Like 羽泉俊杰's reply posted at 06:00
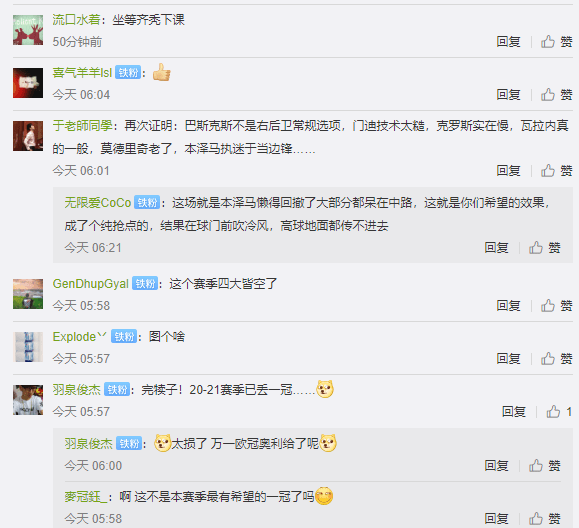This screenshot has width=579, height=528. click(x=545, y=466)
